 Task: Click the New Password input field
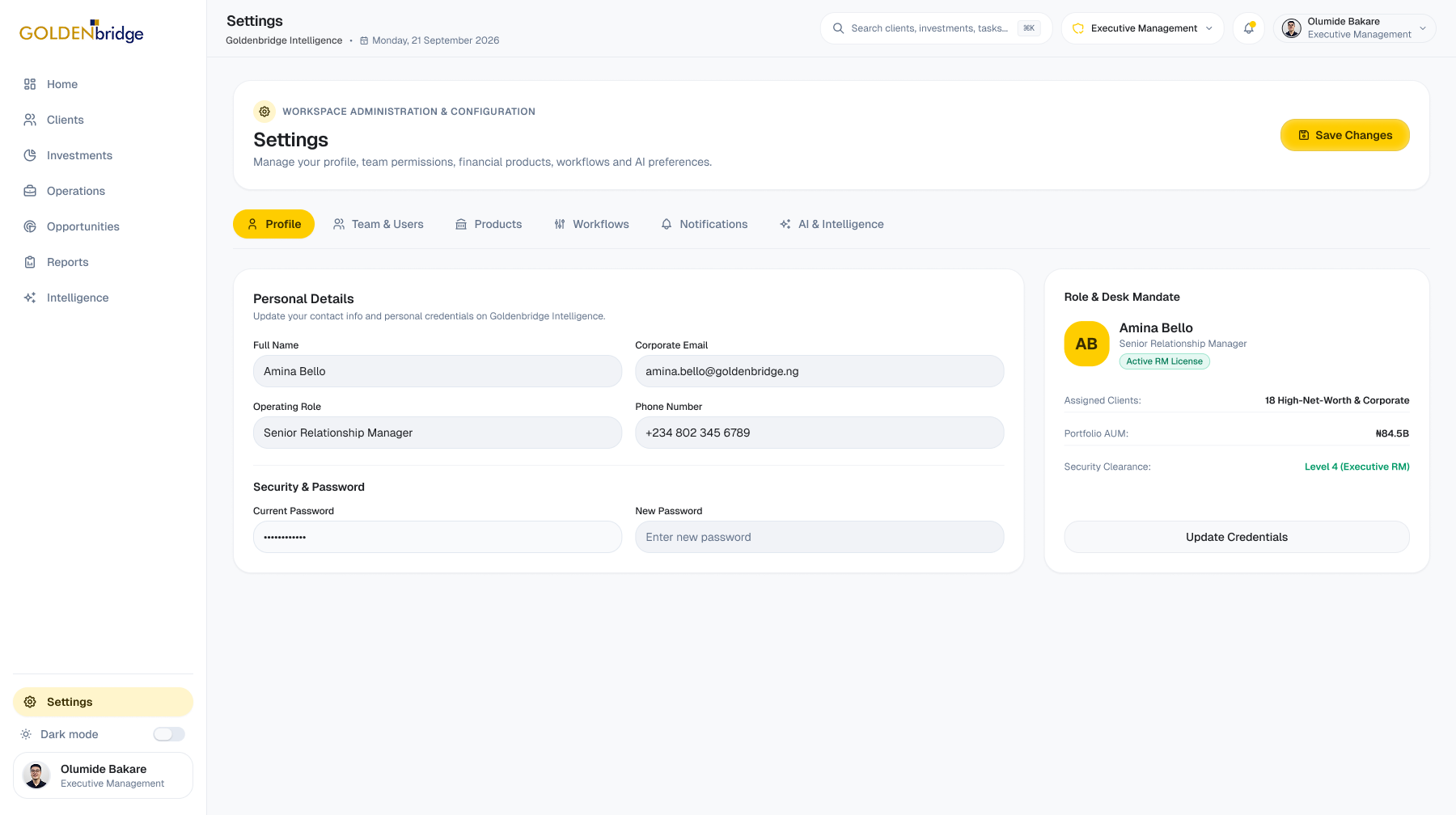coord(819,537)
